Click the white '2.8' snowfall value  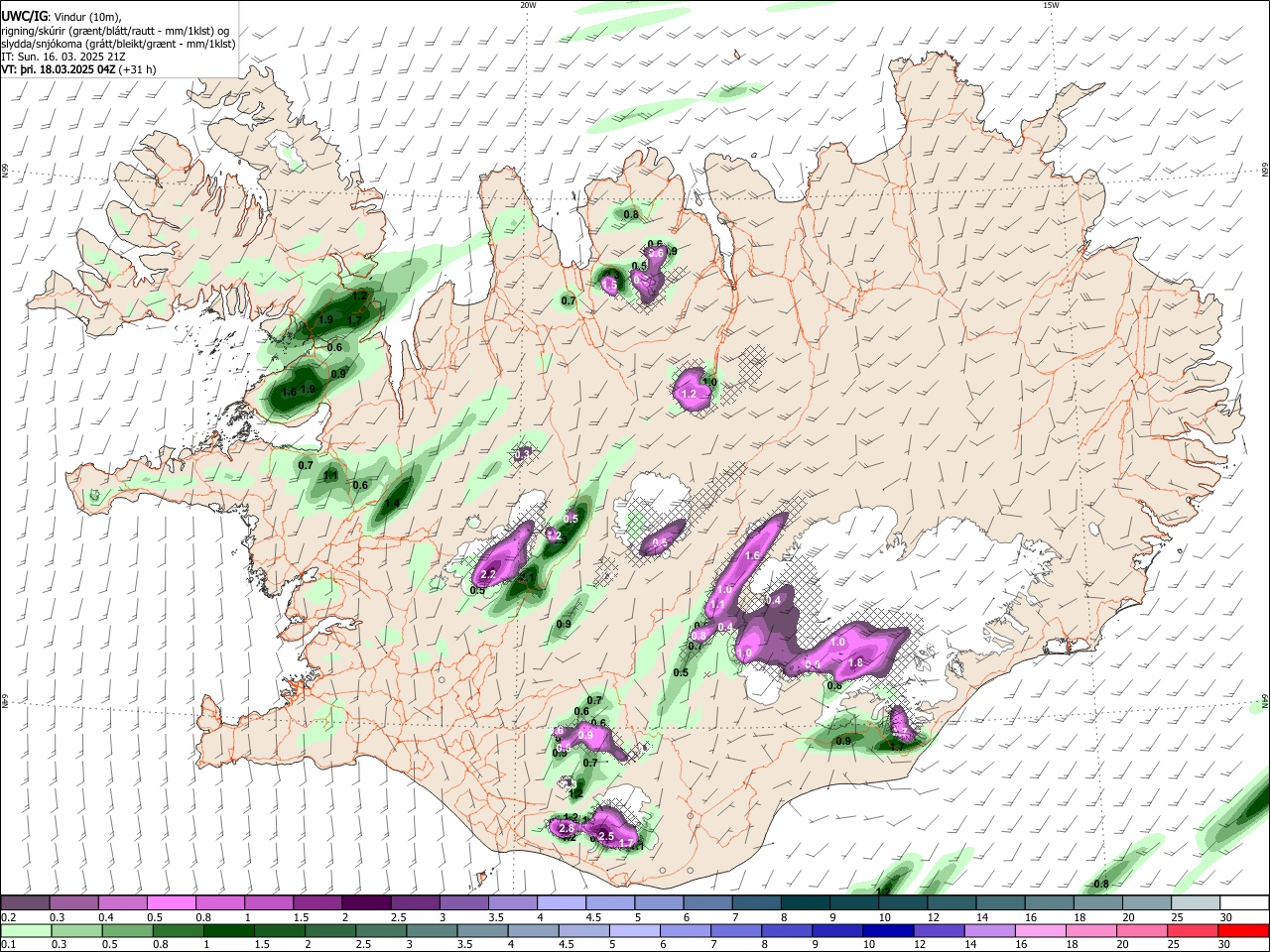(x=567, y=828)
